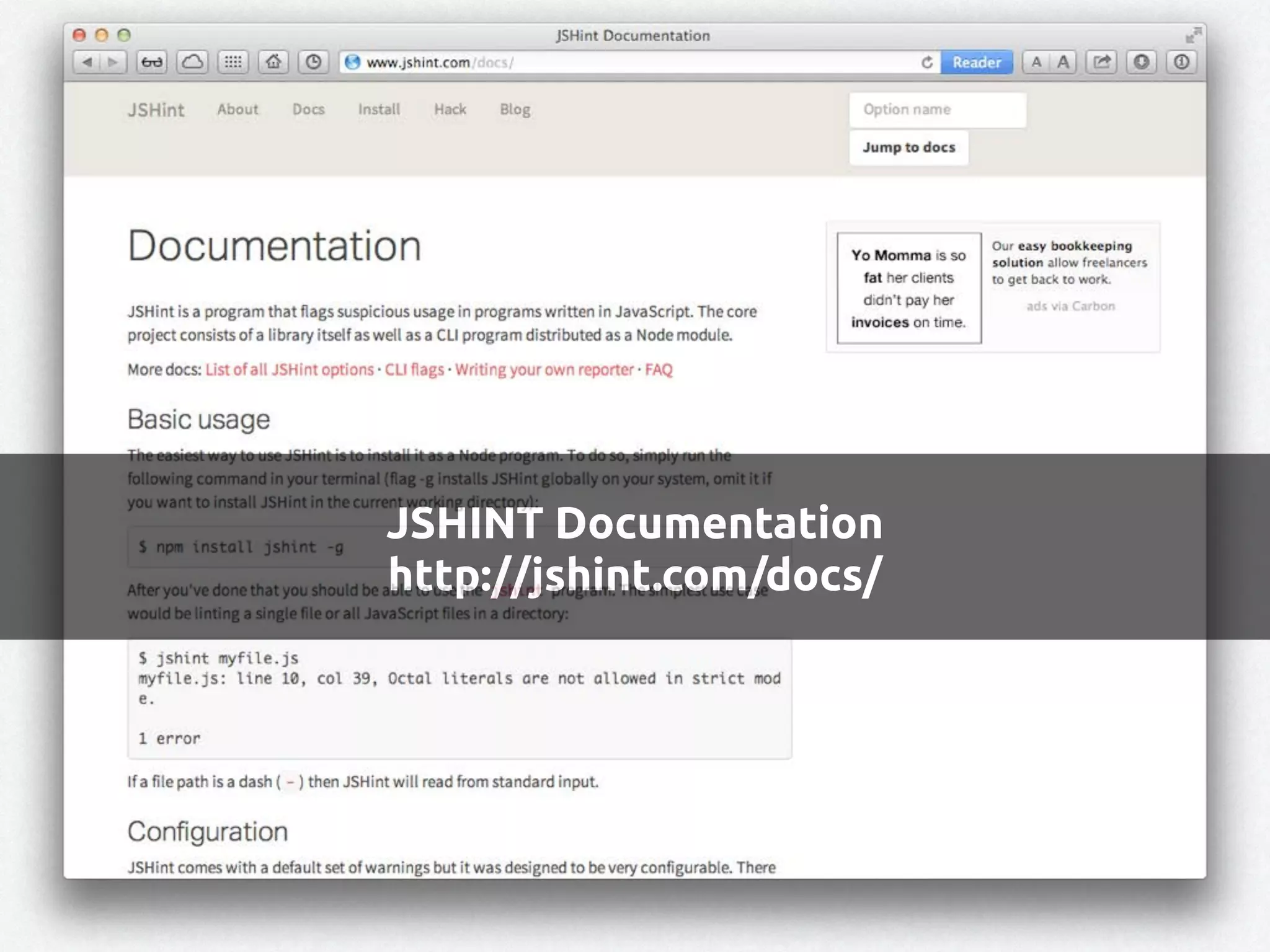Screen dimensions: 1270x952
Task: Reload the page with the refresh icon
Action: 927,63
